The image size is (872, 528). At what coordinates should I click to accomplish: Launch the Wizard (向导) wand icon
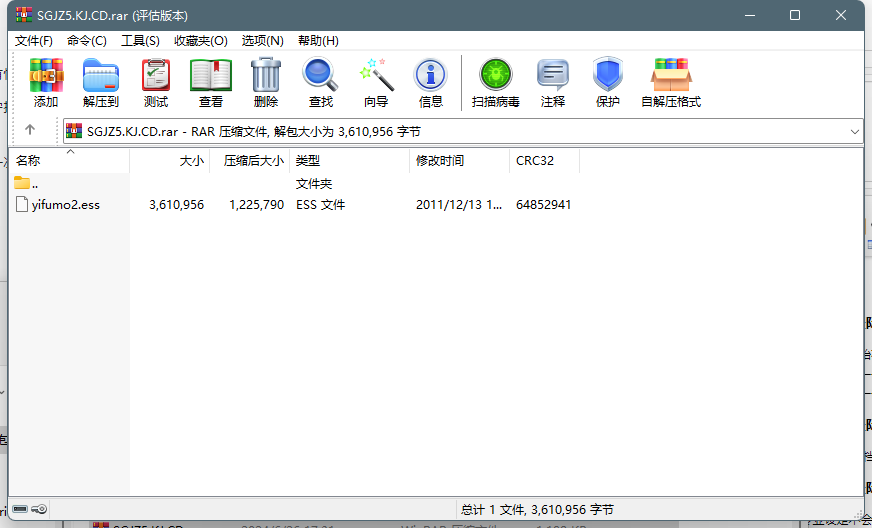point(376,82)
